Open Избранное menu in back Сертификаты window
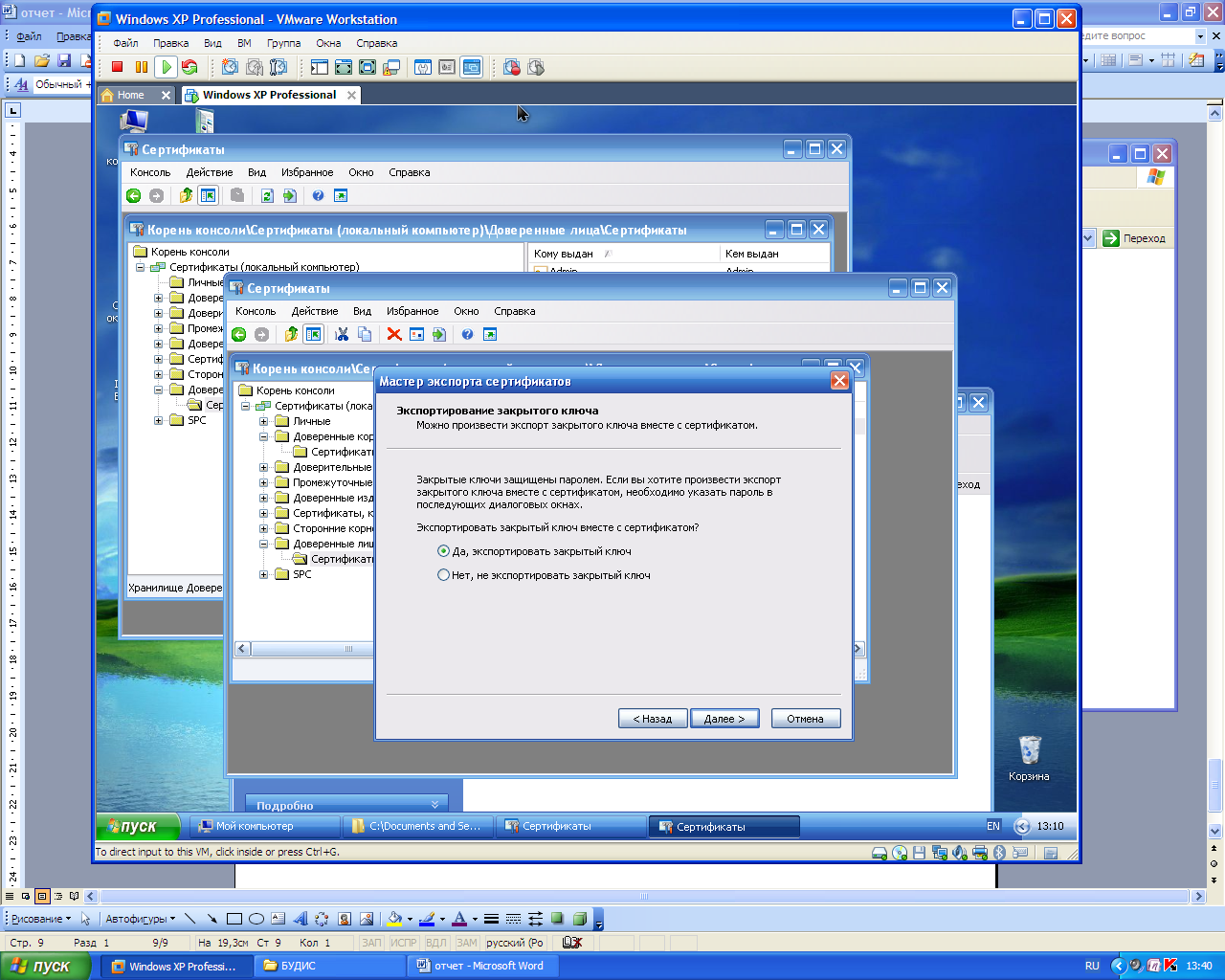 [x=307, y=172]
